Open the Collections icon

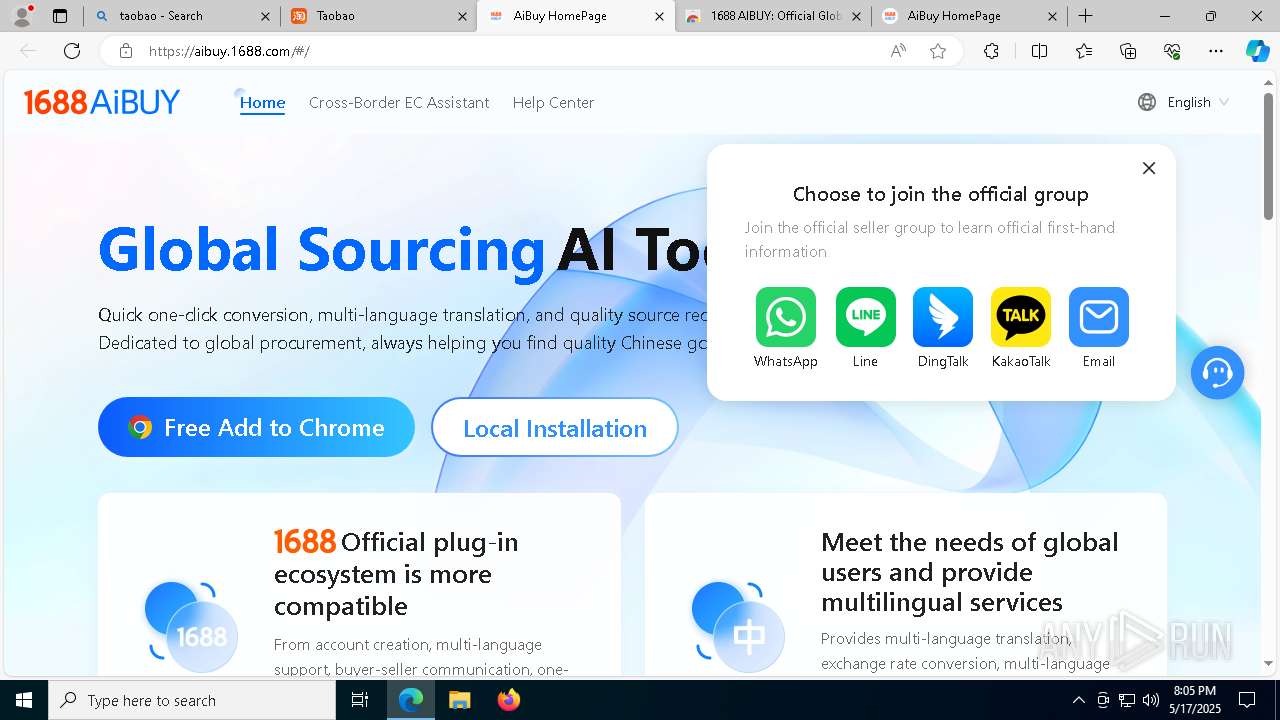point(1128,51)
